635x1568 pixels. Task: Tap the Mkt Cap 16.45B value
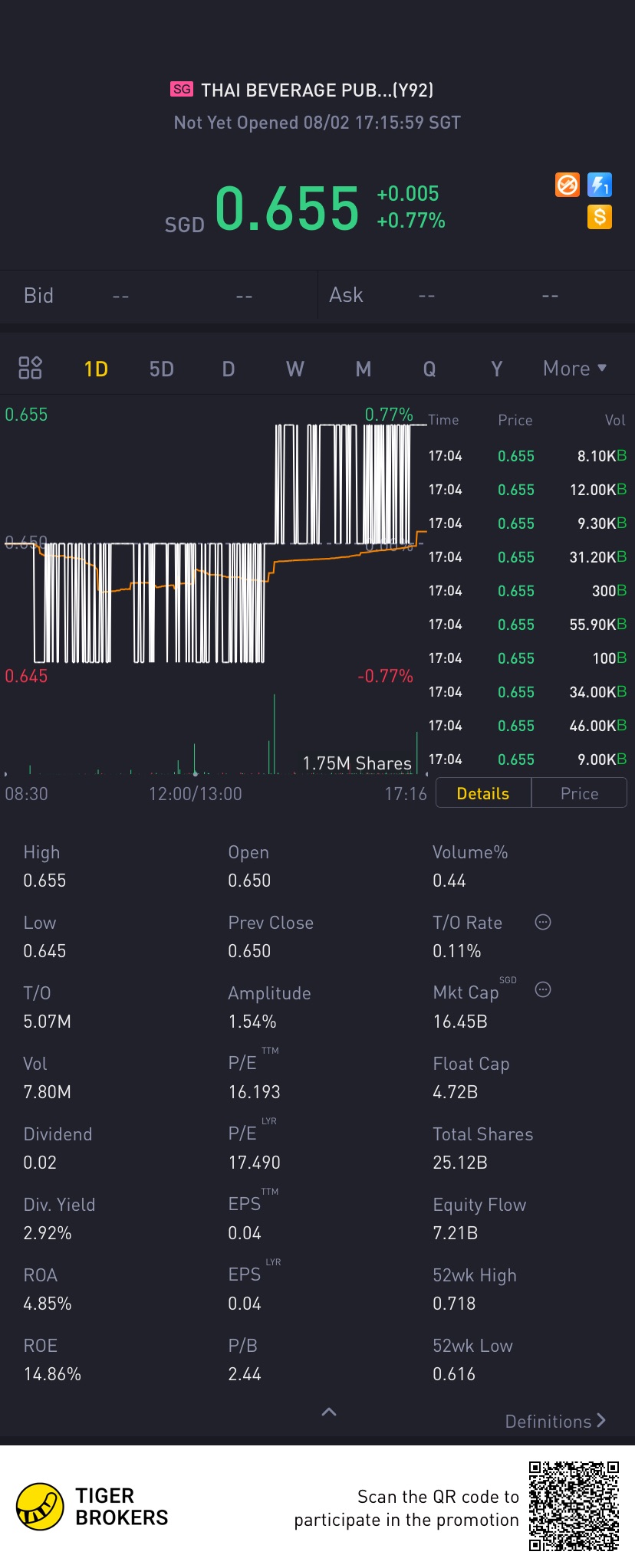(x=460, y=1022)
